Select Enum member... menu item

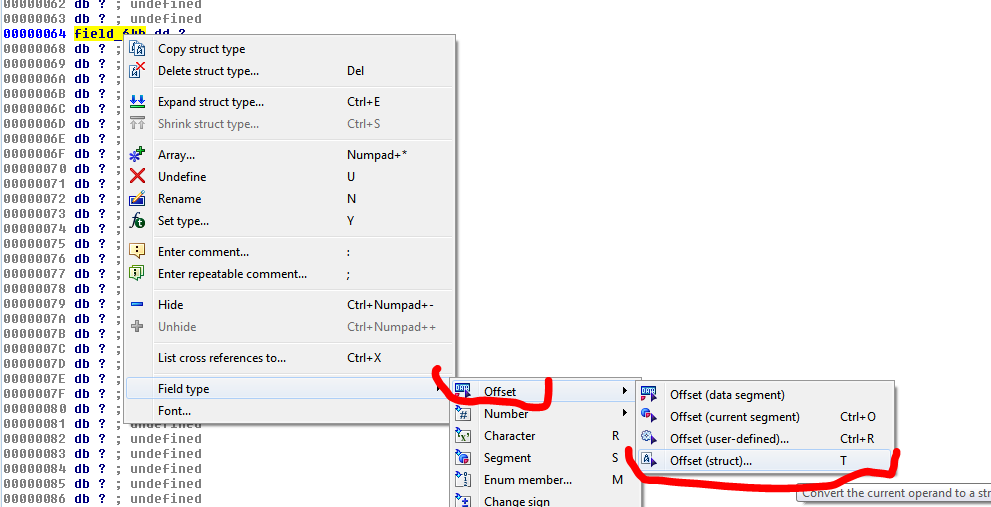pyautogui.click(x=527, y=480)
